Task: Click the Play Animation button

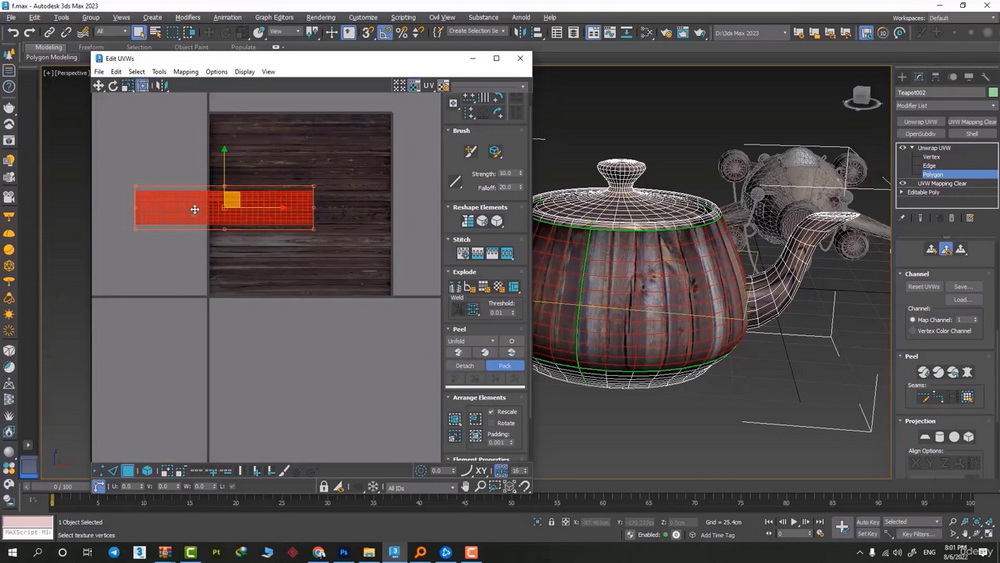Action: click(794, 522)
